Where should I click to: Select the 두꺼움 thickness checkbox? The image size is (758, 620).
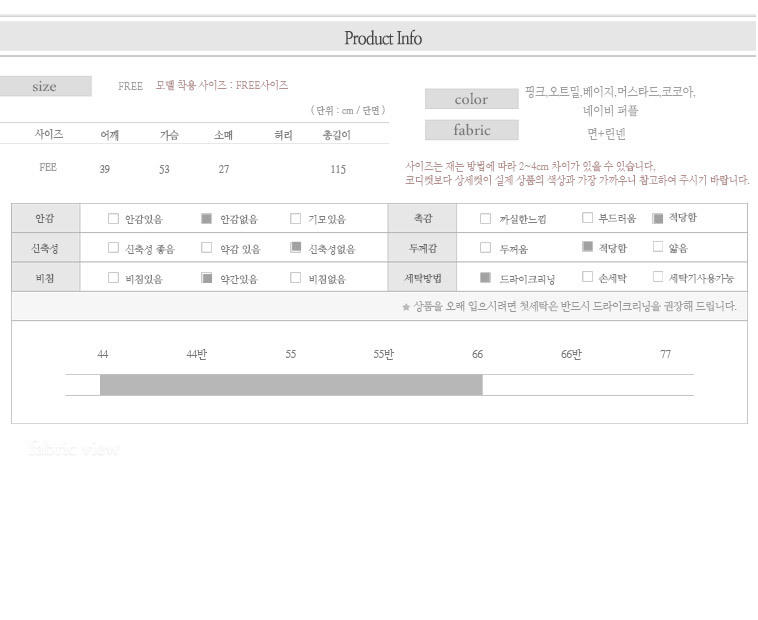click(x=486, y=247)
